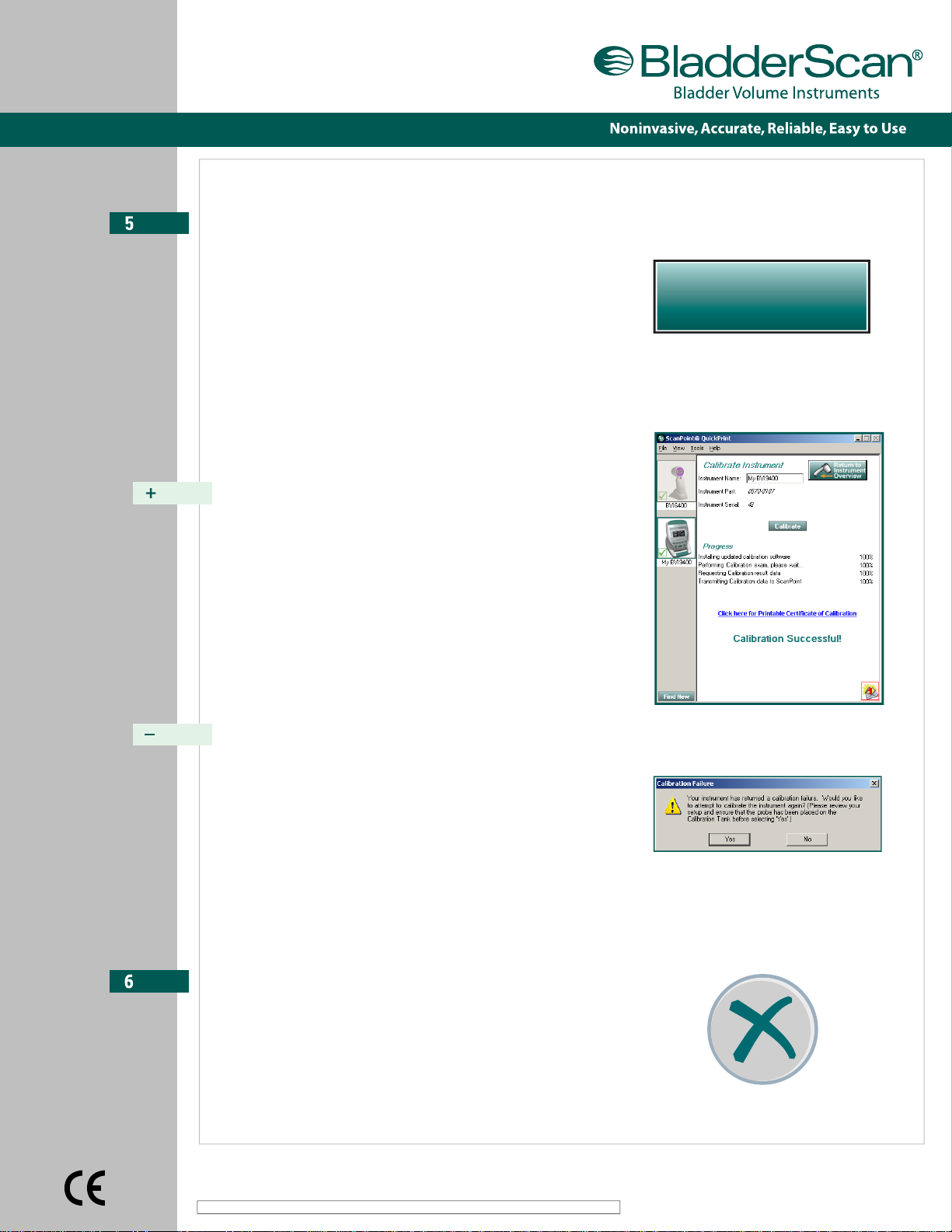Minimize the ScanPoint QuickPrint window
The width and height of the screenshot is (952, 1232).
click(x=858, y=438)
